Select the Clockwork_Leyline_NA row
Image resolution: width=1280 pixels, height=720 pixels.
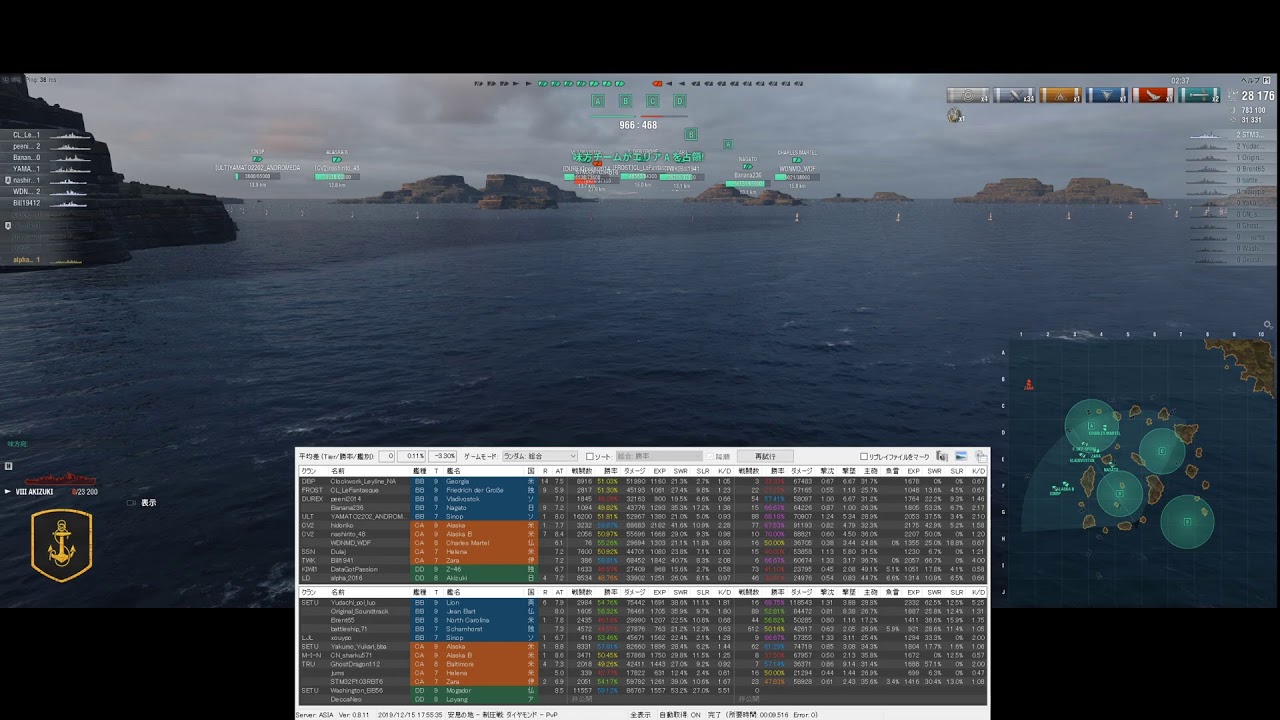coord(643,481)
